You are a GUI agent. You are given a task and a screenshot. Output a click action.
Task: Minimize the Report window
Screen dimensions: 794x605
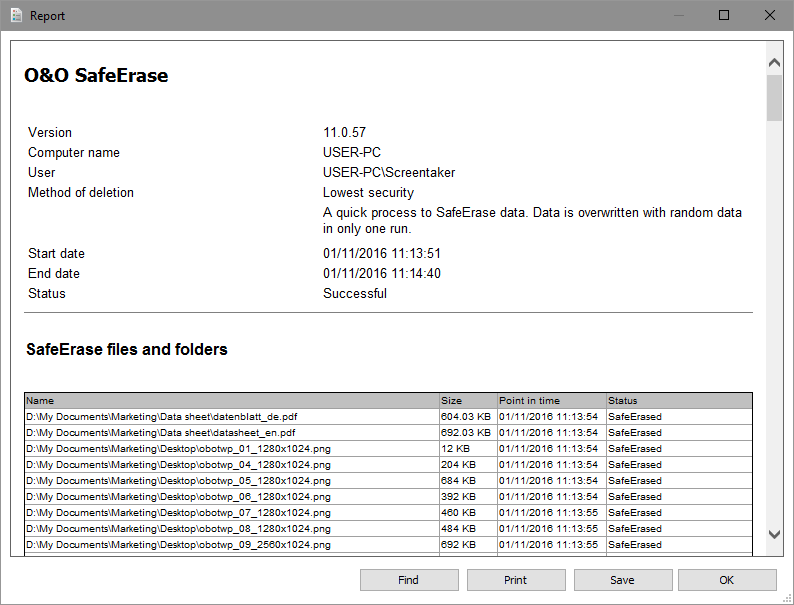click(x=679, y=15)
